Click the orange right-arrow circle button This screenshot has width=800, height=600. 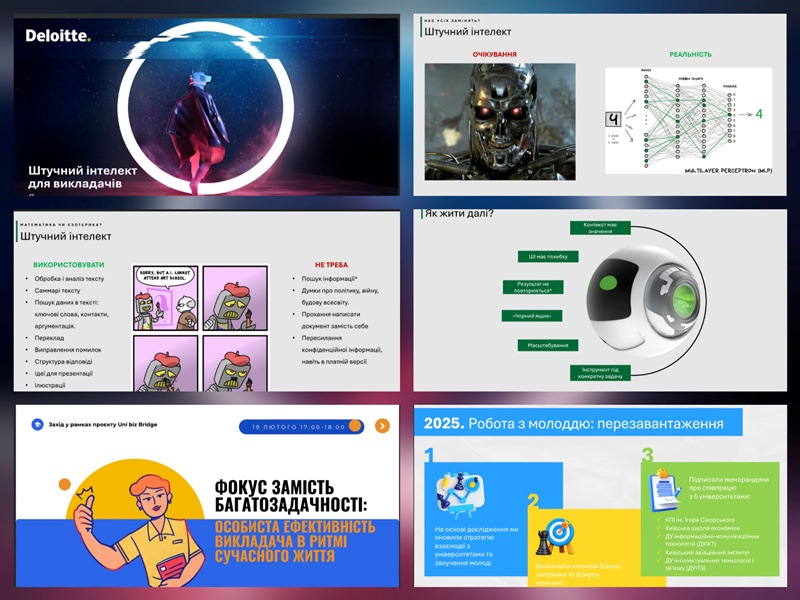[x=382, y=426]
